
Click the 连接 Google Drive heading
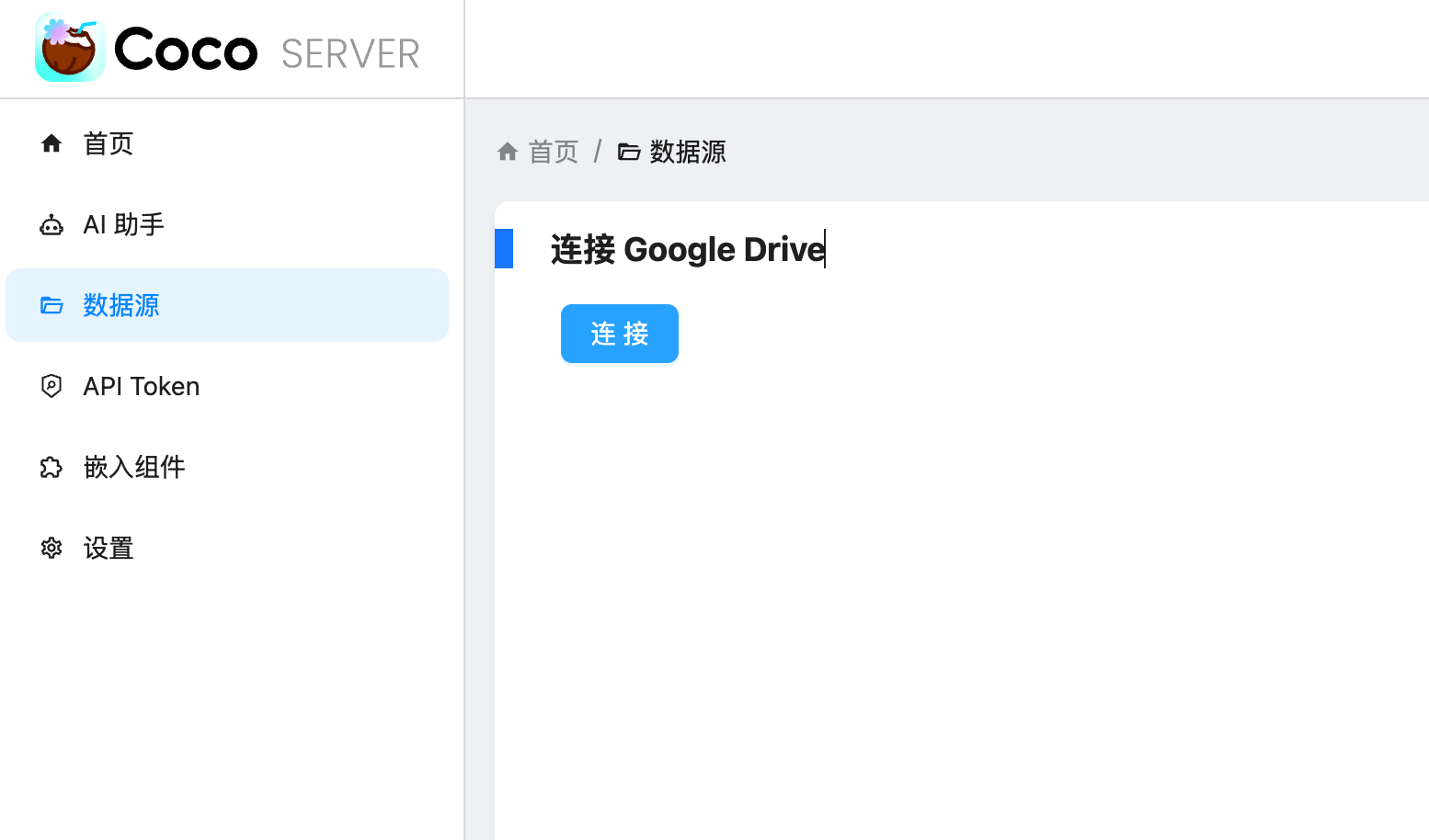coord(688,249)
